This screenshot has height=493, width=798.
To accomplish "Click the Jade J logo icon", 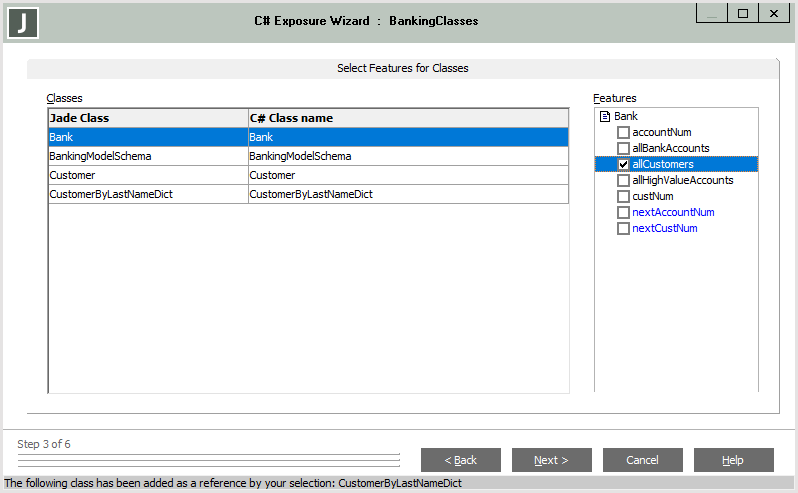I will point(23,22).
